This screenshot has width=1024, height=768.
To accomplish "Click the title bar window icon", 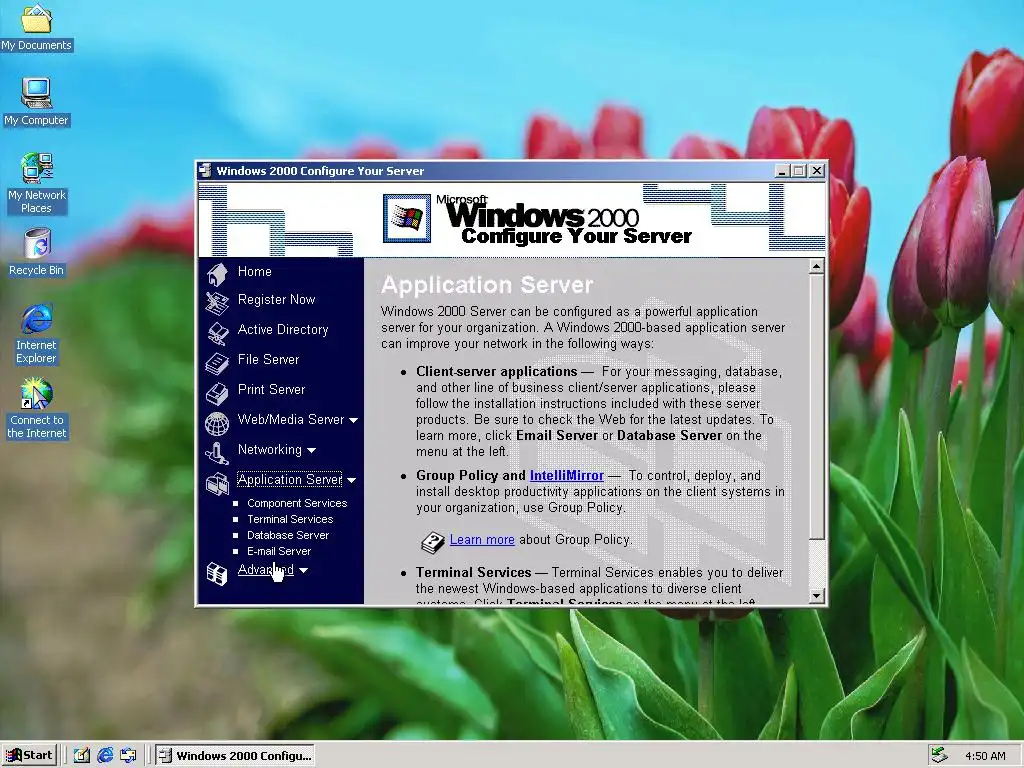I will click(205, 170).
